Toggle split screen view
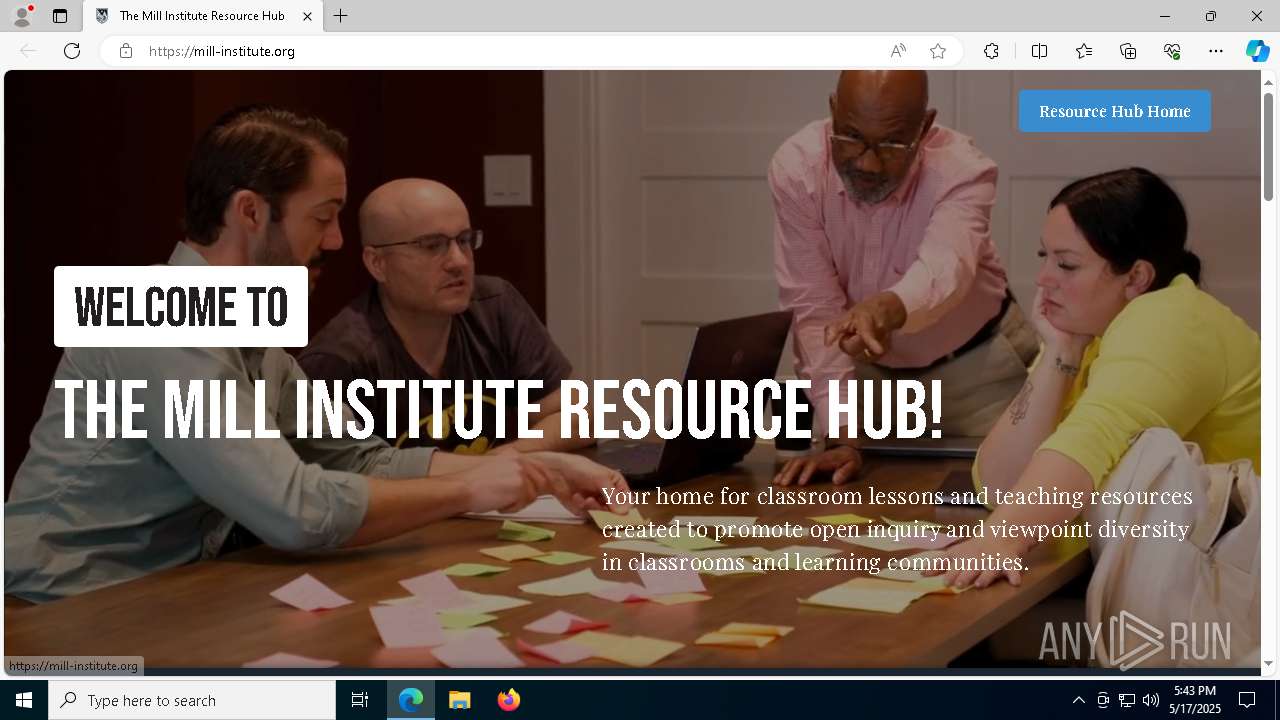This screenshot has height=720, width=1280. [x=1040, y=51]
